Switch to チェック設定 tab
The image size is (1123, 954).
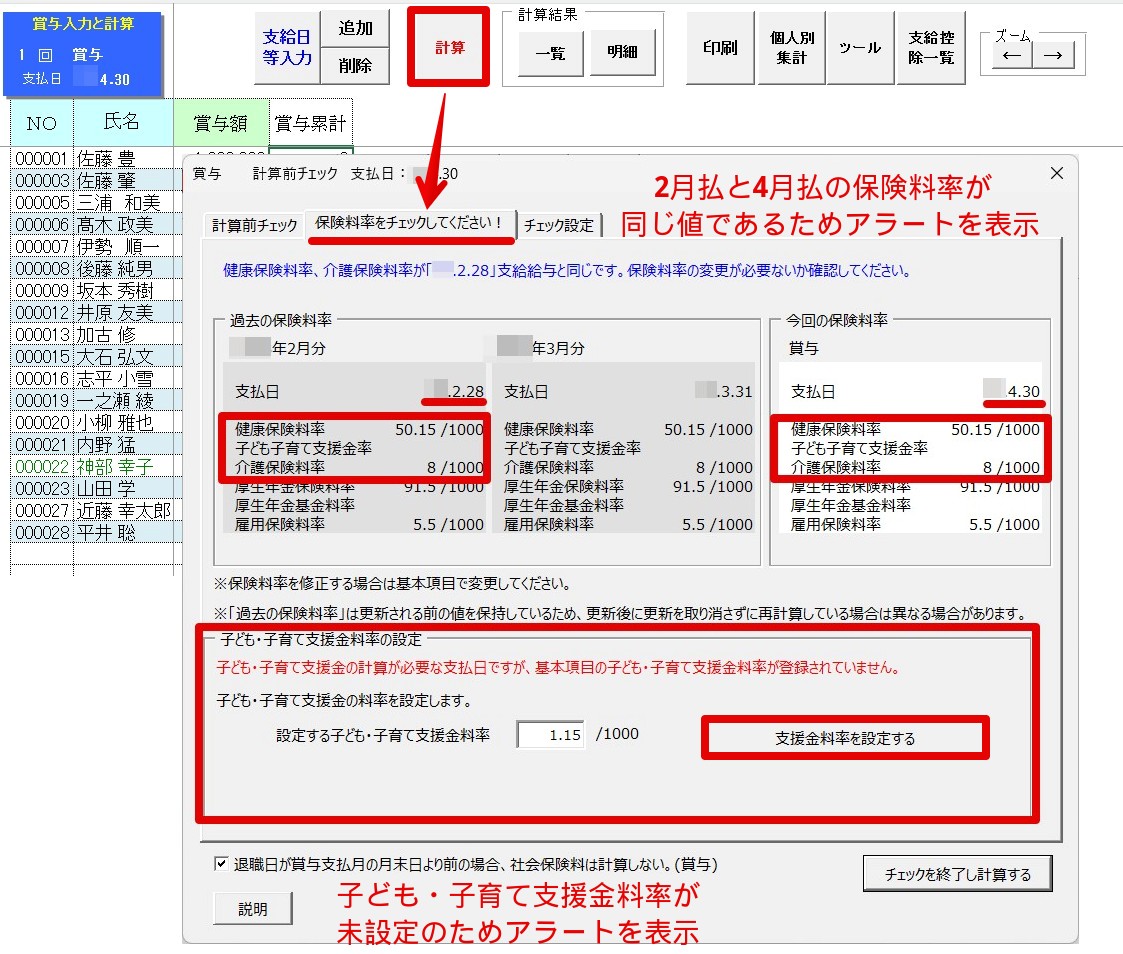[x=559, y=225]
